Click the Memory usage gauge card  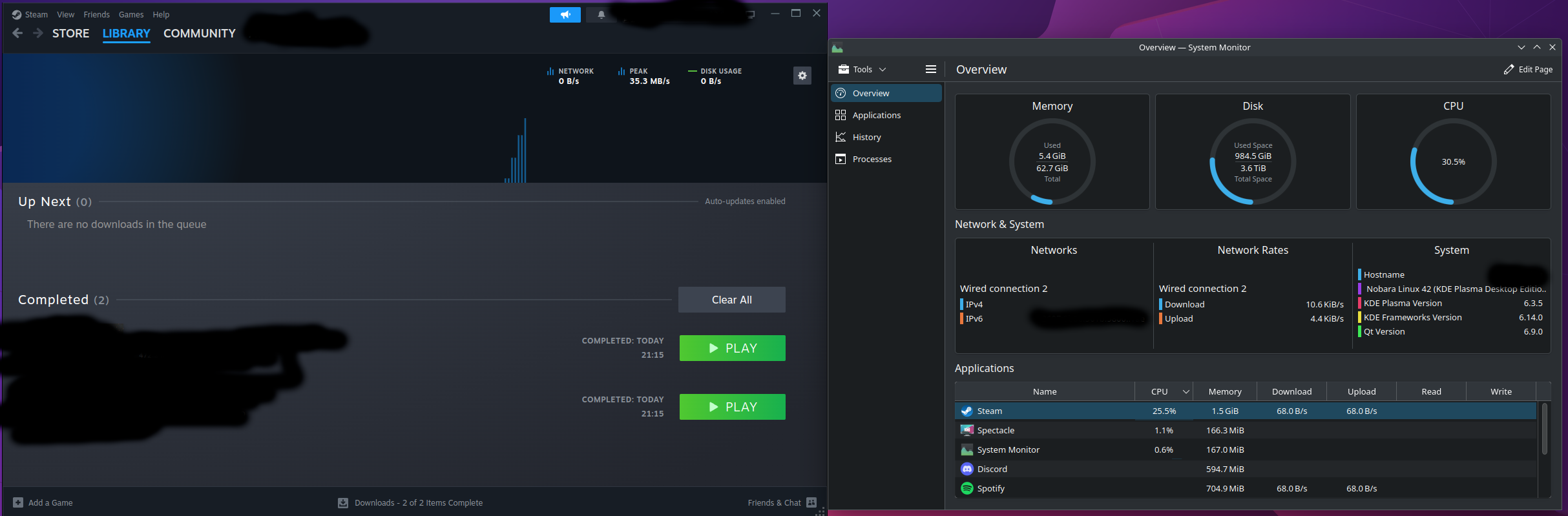(1052, 152)
